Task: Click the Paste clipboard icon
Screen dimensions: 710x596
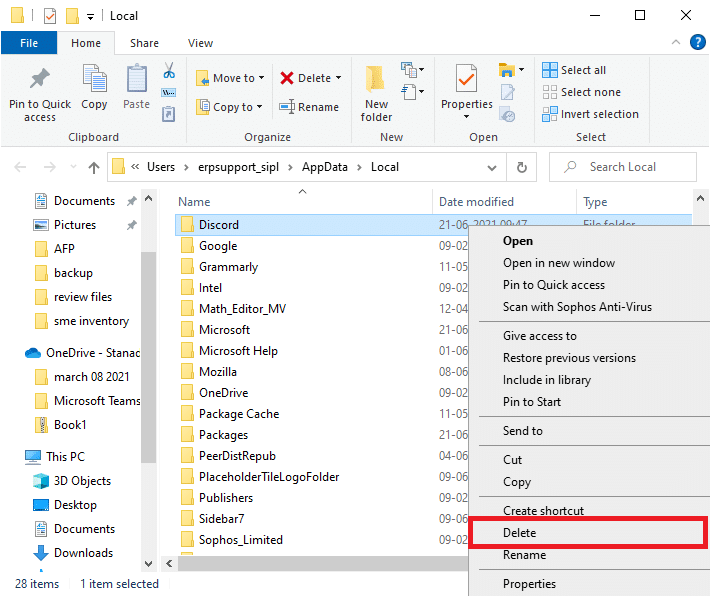Action: tap(137, 80)
